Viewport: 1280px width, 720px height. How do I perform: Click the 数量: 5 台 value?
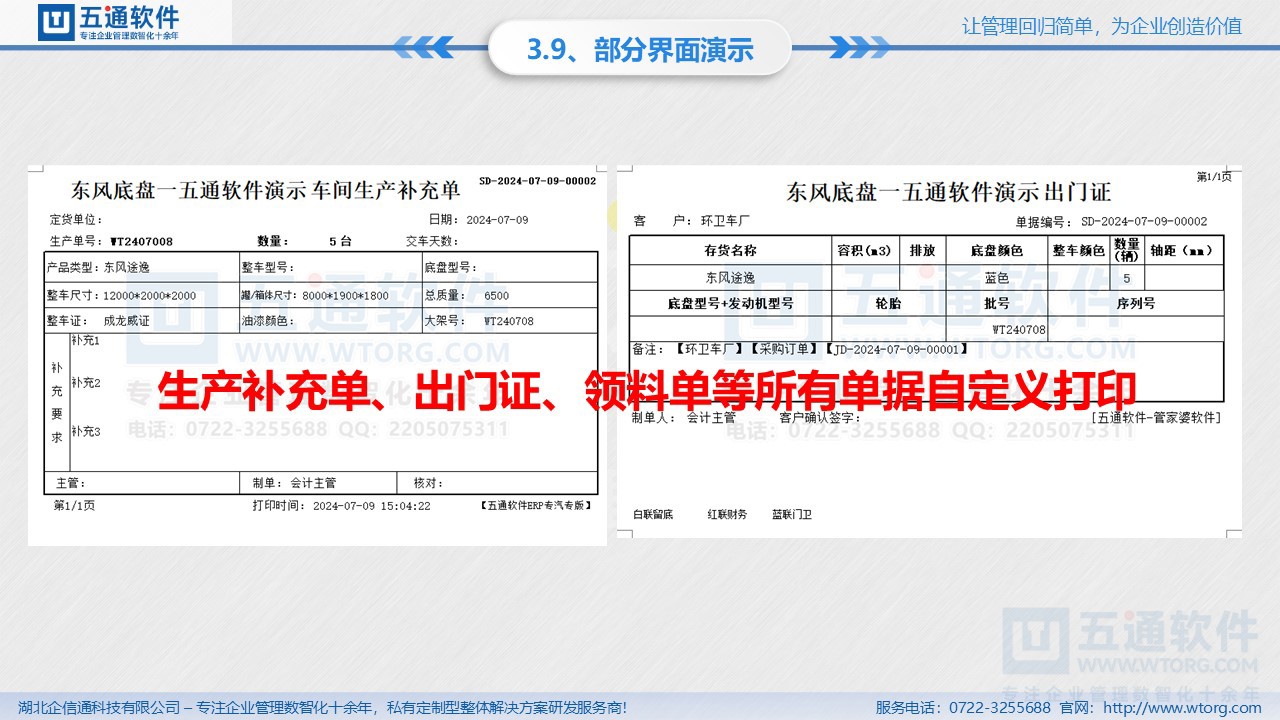coord(304,241)
